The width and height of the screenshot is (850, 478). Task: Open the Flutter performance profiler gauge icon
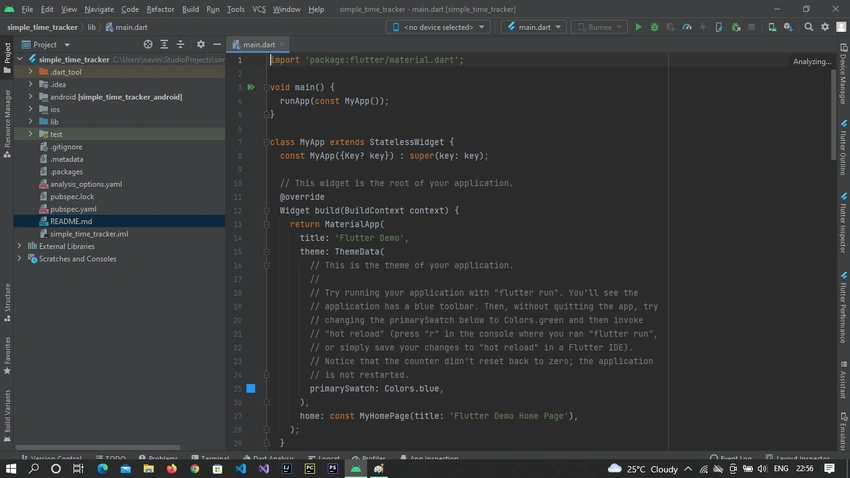(687, 27)
